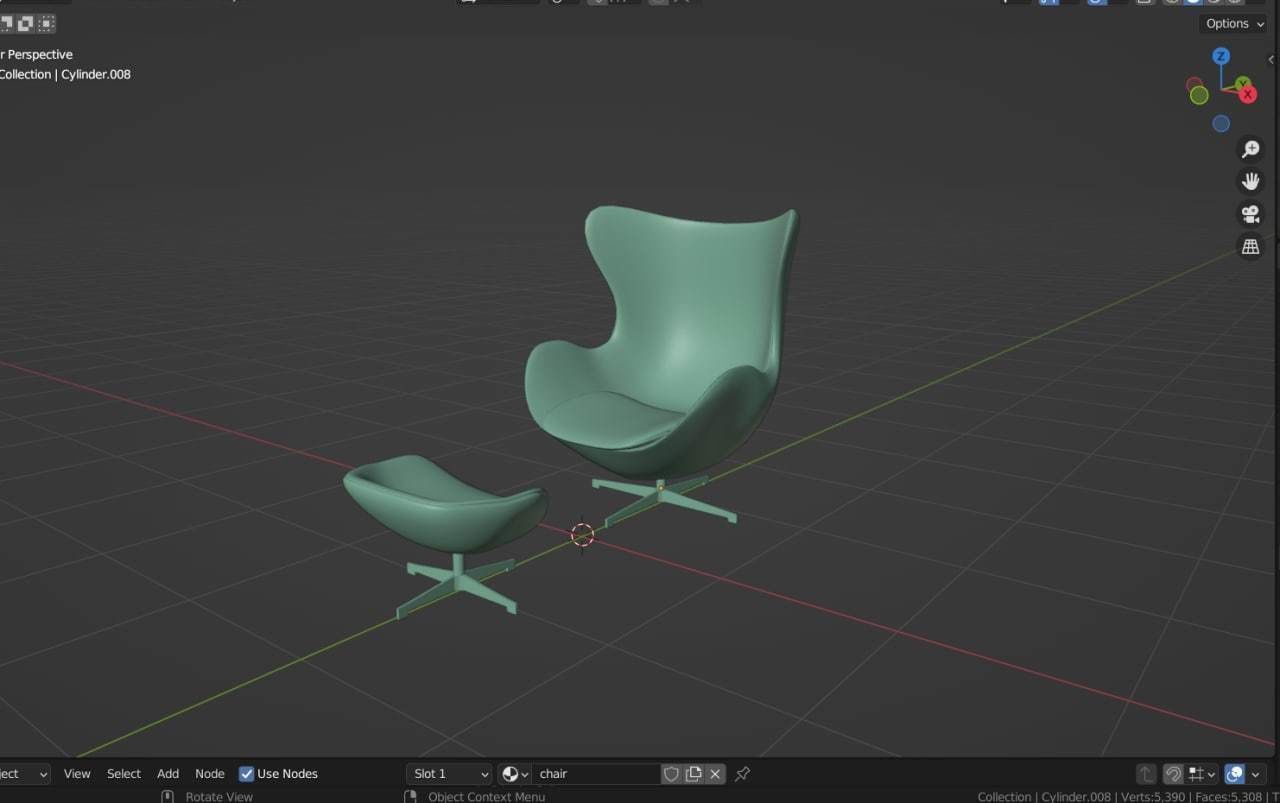Viewport: 1280px width, 803px height.
Task: Click the negative Y green circle on gizmo
Action: 1199,95
